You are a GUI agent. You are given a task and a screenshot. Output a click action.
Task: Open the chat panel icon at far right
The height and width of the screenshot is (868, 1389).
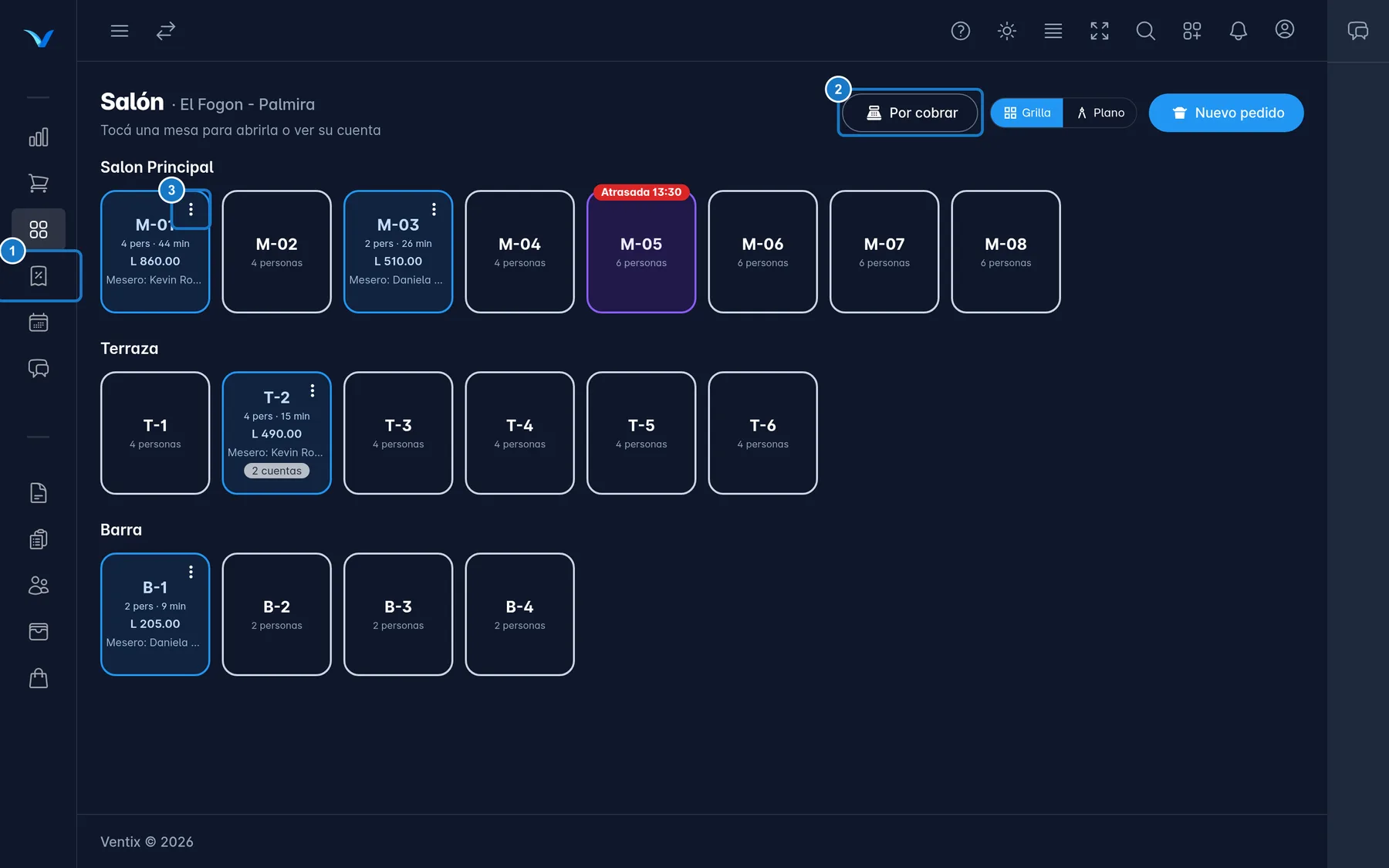[x=1358, y=31]
